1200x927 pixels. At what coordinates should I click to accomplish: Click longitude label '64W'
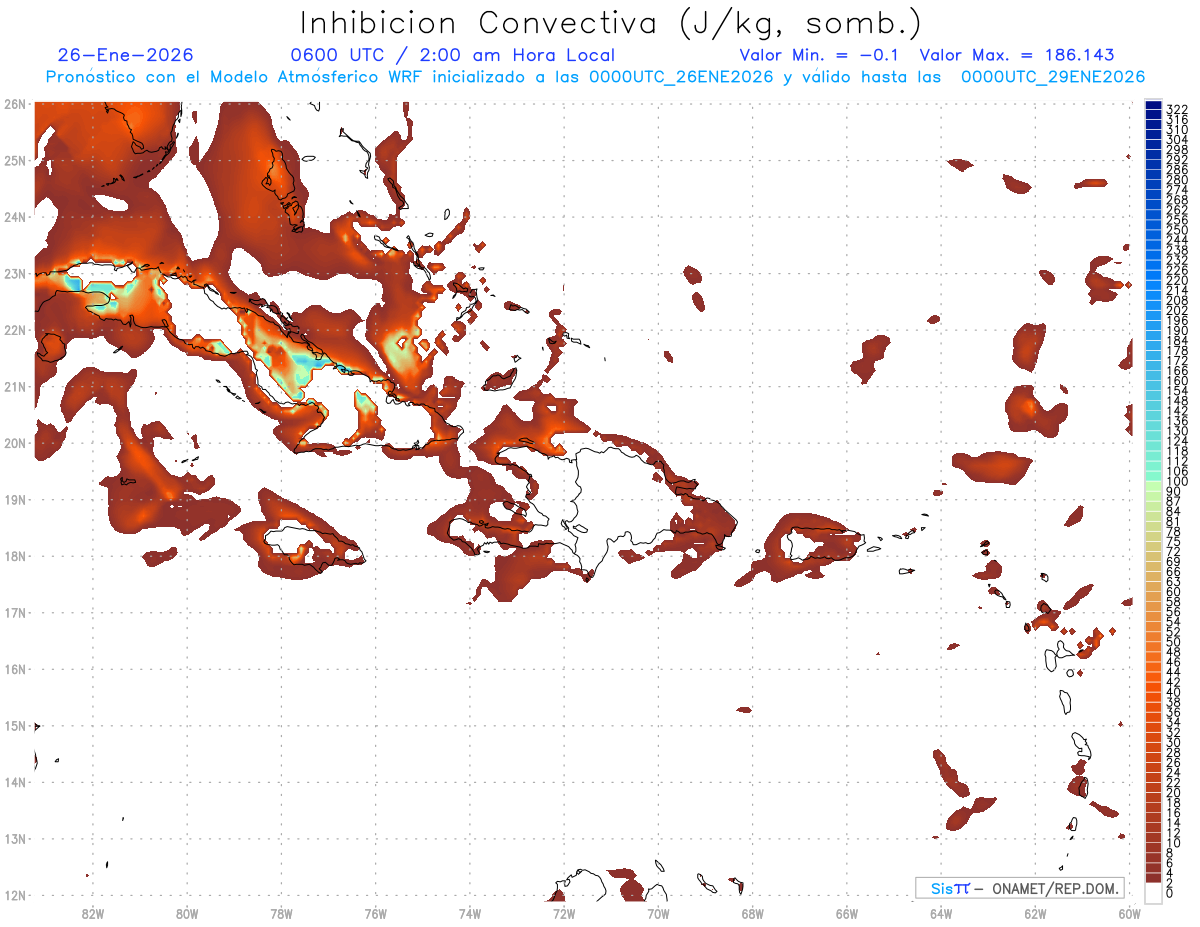(x=941, y=913)
